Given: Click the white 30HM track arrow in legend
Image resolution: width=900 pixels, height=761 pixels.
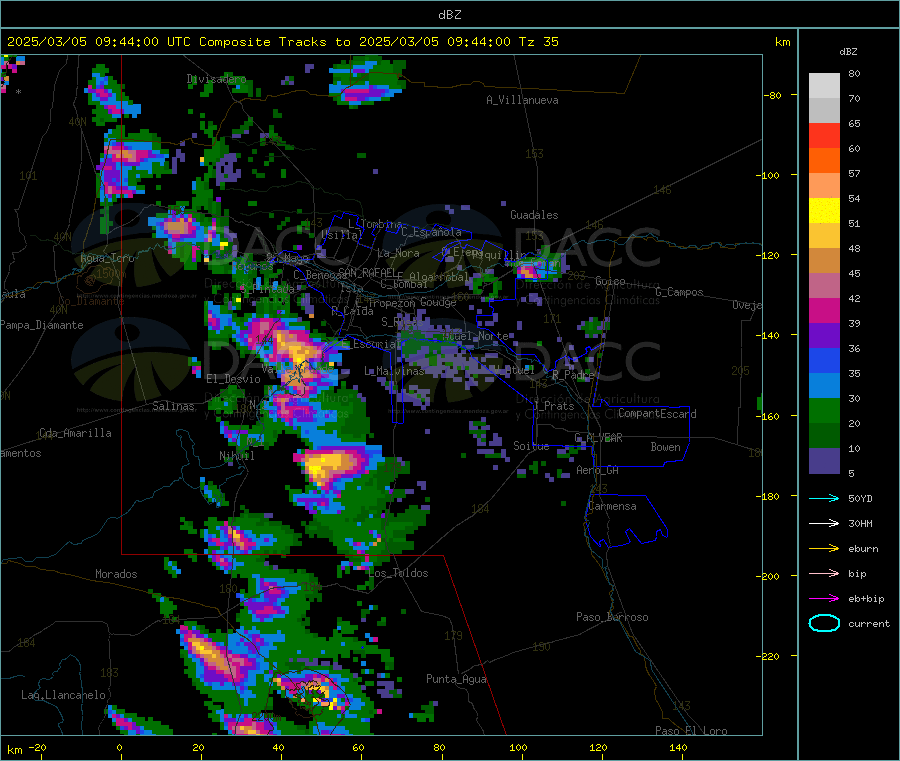Looking at the screenshot, I should [824, 523].
